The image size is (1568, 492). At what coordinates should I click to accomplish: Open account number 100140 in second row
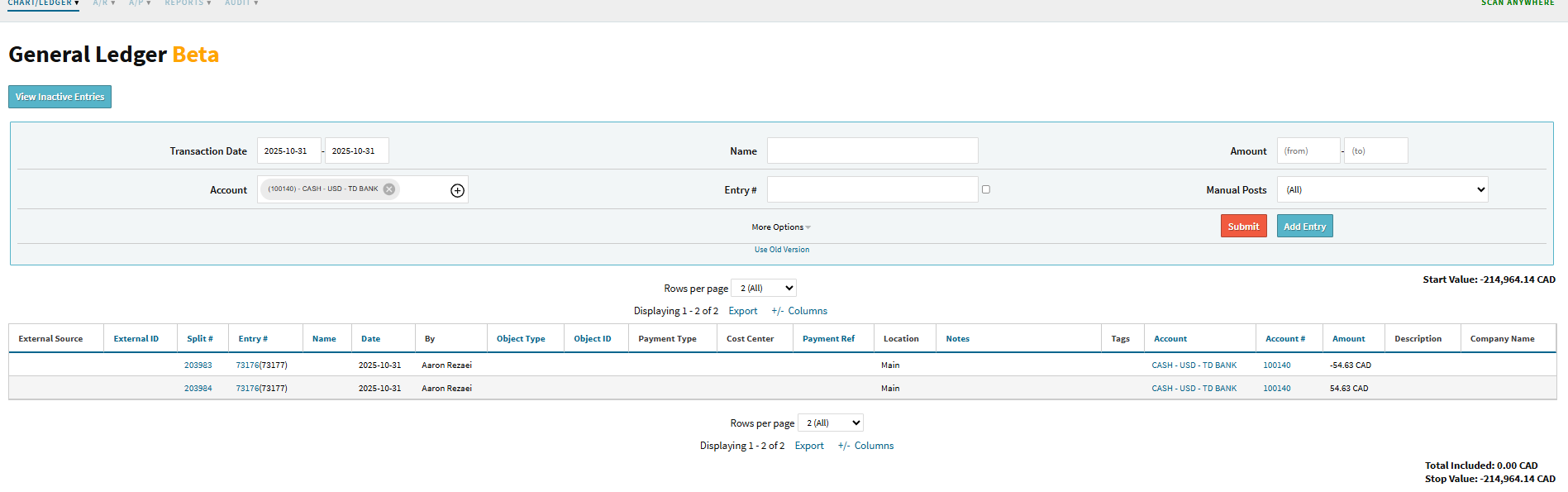click(1276, 389)
